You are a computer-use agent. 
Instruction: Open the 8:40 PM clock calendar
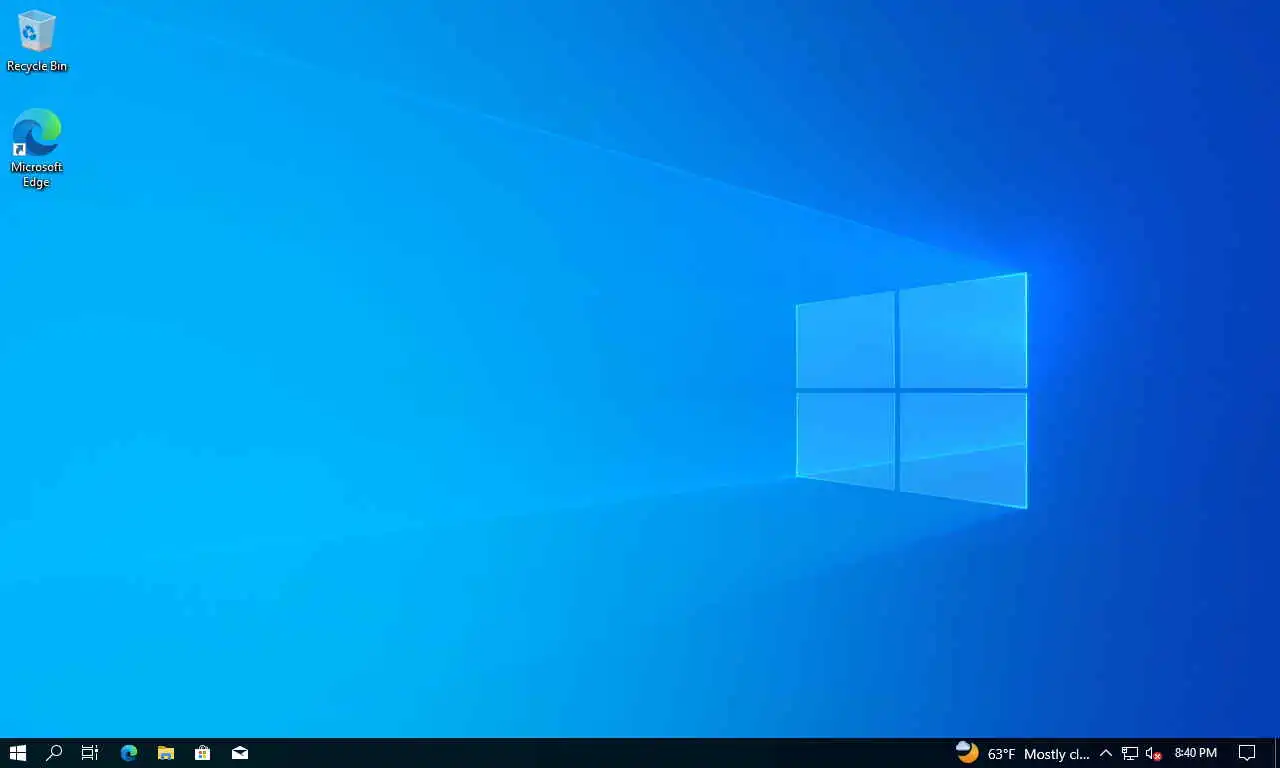point(1196,753)
